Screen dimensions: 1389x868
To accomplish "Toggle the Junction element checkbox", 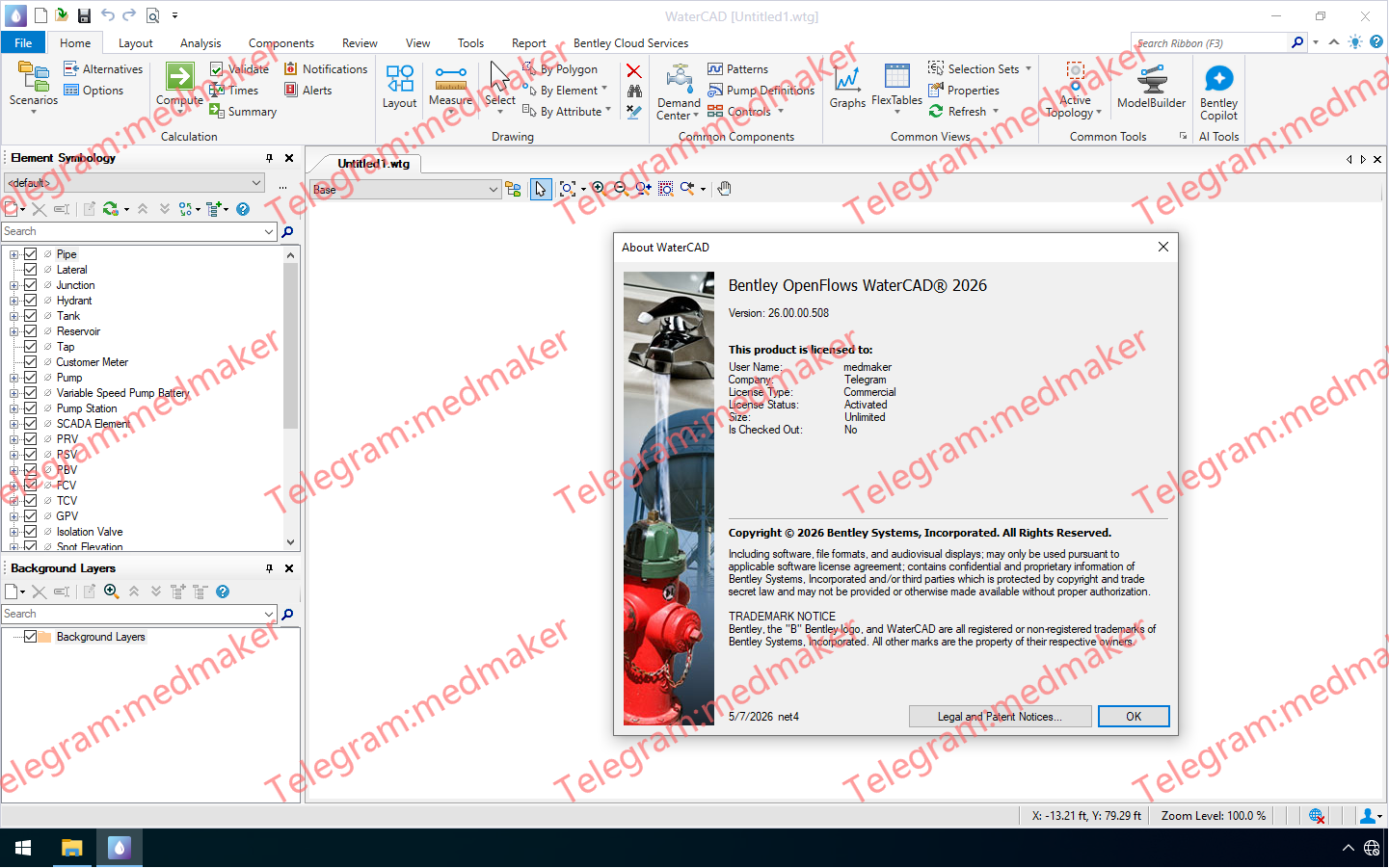I will tap(30, 285).
